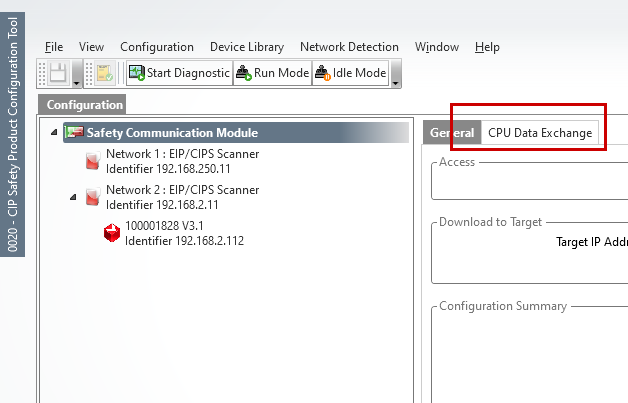
Task: Click the Safety Communication Module icon
Action: [x=74, y=132]
